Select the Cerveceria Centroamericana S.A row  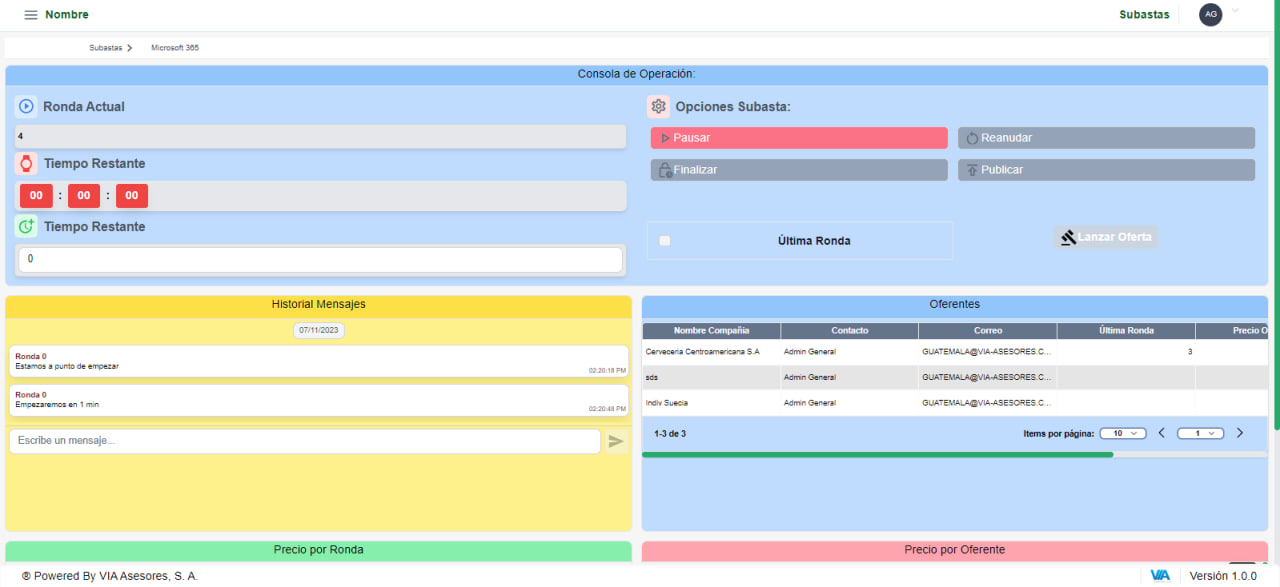tap(955, 352)
